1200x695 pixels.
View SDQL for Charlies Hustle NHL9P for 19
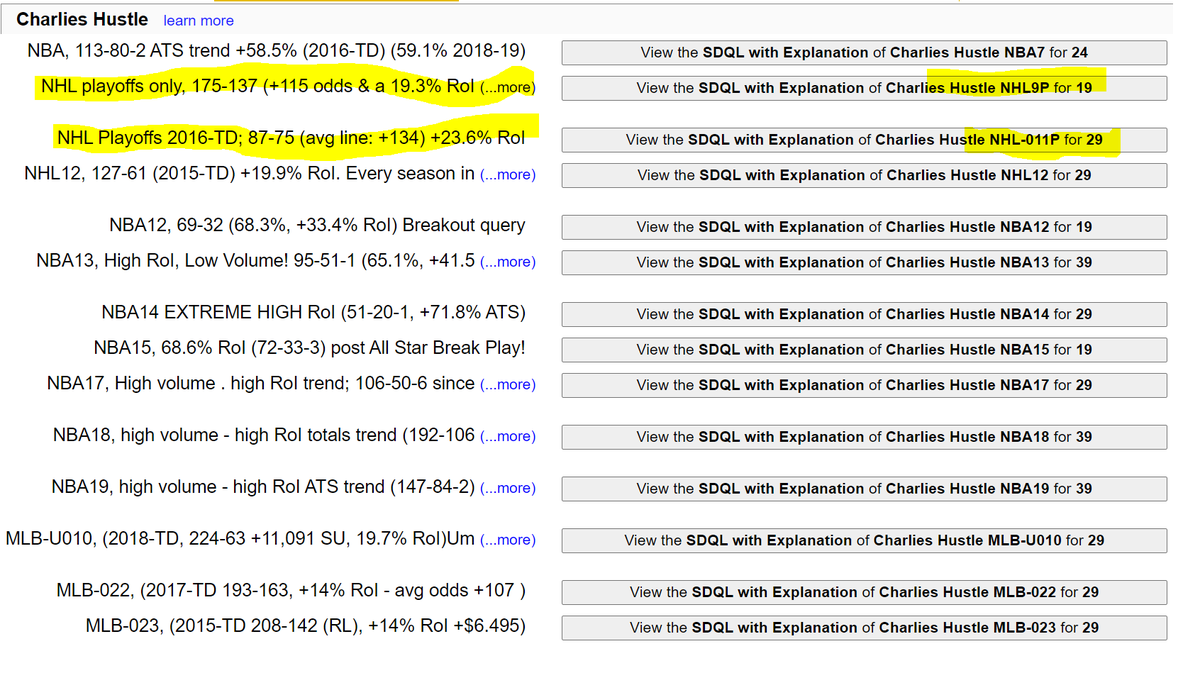pos(864,88)
